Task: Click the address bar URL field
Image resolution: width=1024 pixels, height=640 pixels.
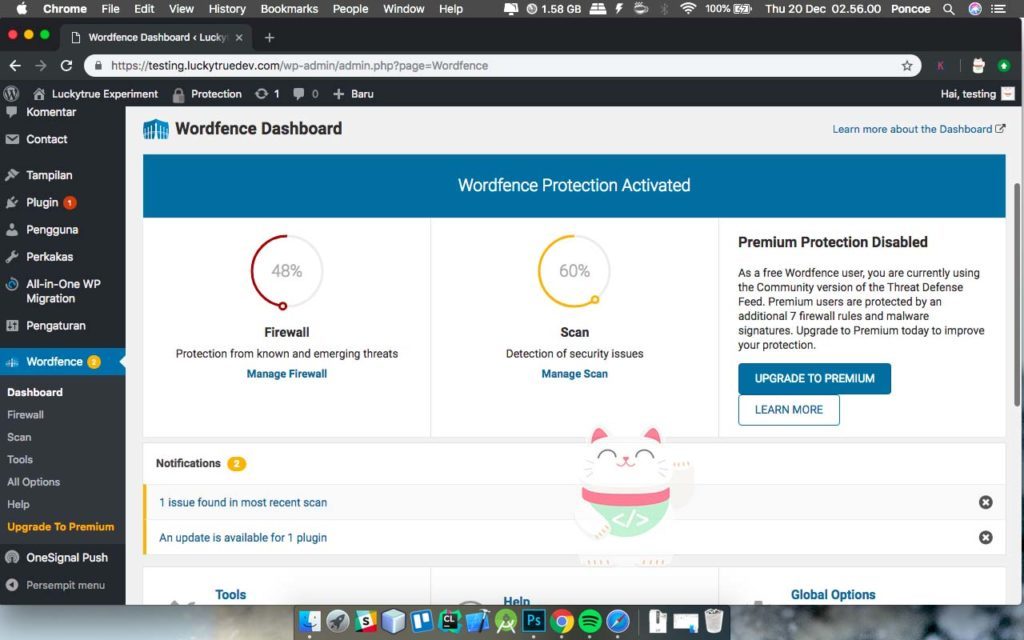Action: 503,65
